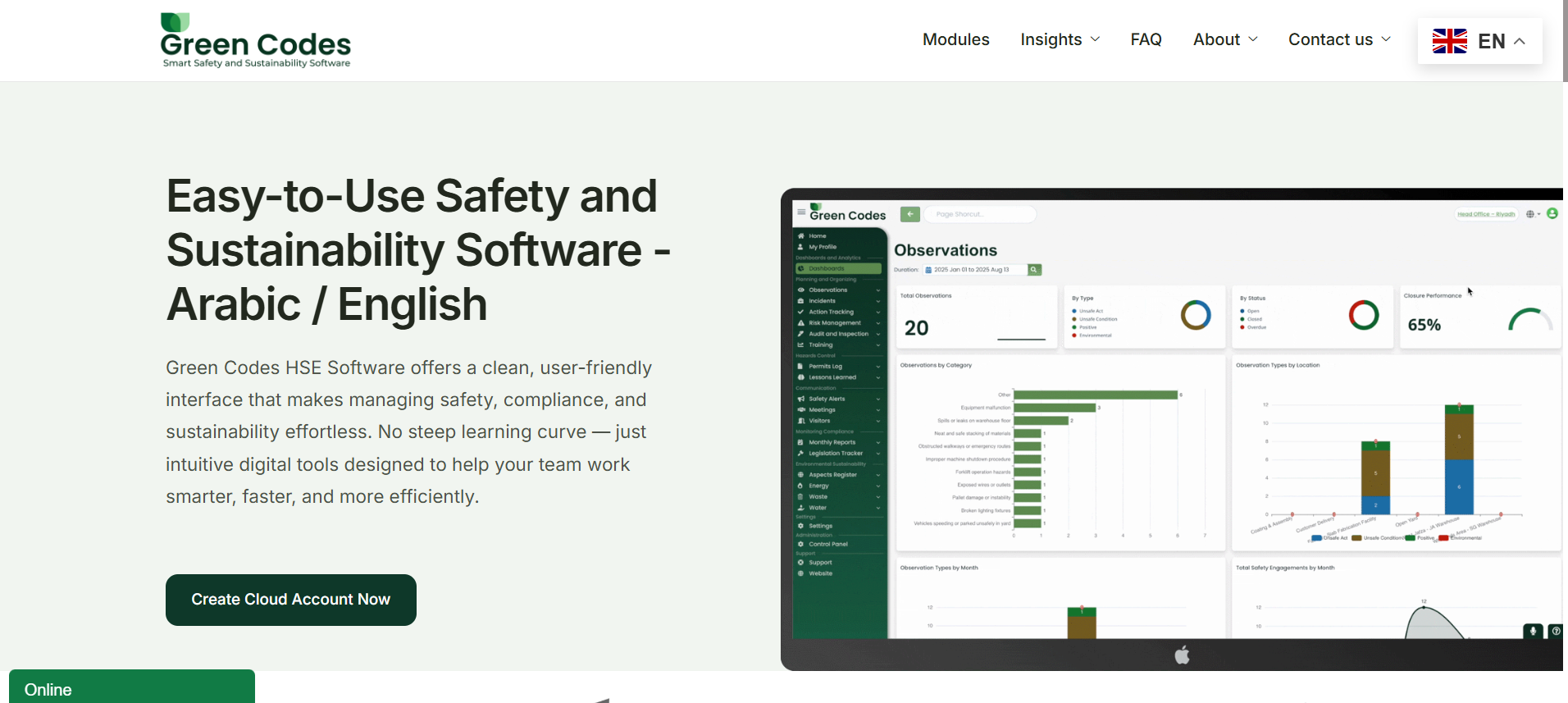This screenshot has height=703, width=1568.
Task: Open the Online chat widget
Action: tap(131, 688)
